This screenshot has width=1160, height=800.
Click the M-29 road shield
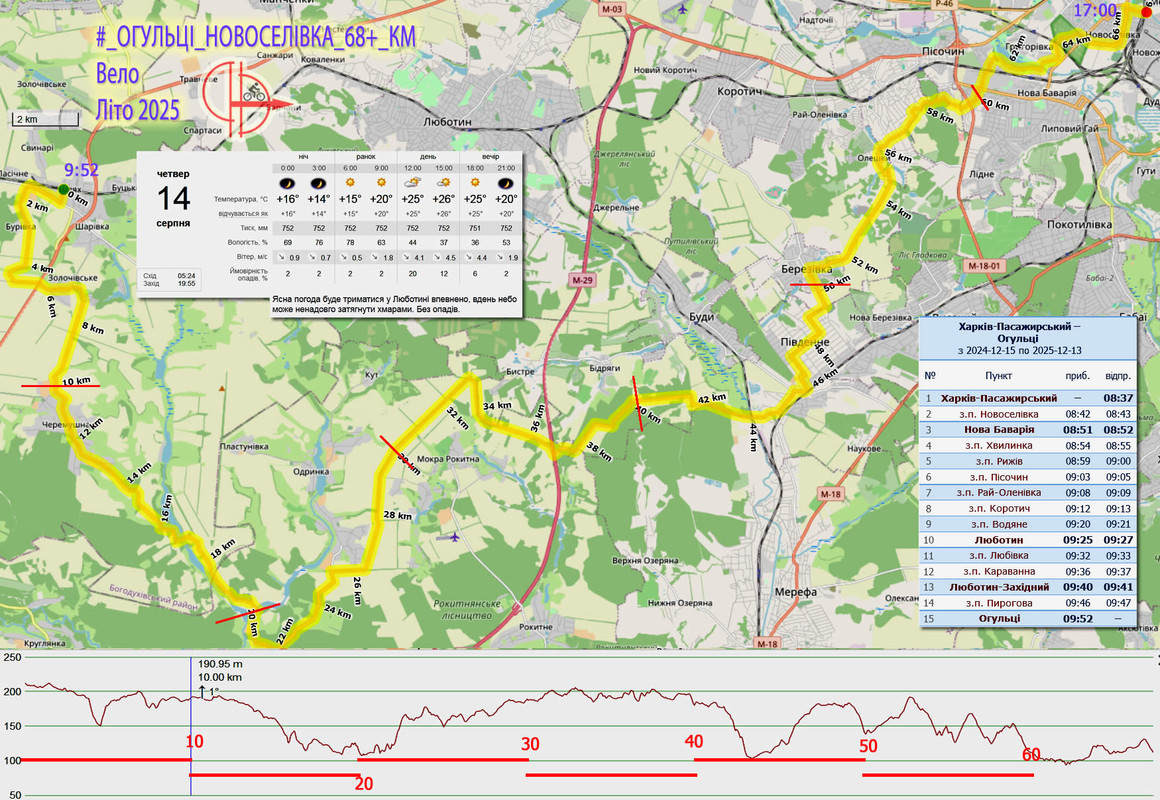[582, 280]
